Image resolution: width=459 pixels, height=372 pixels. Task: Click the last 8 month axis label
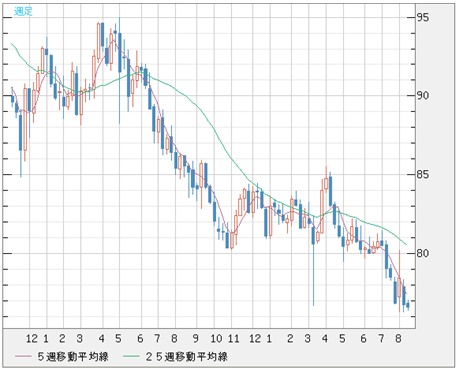point(398,339)
